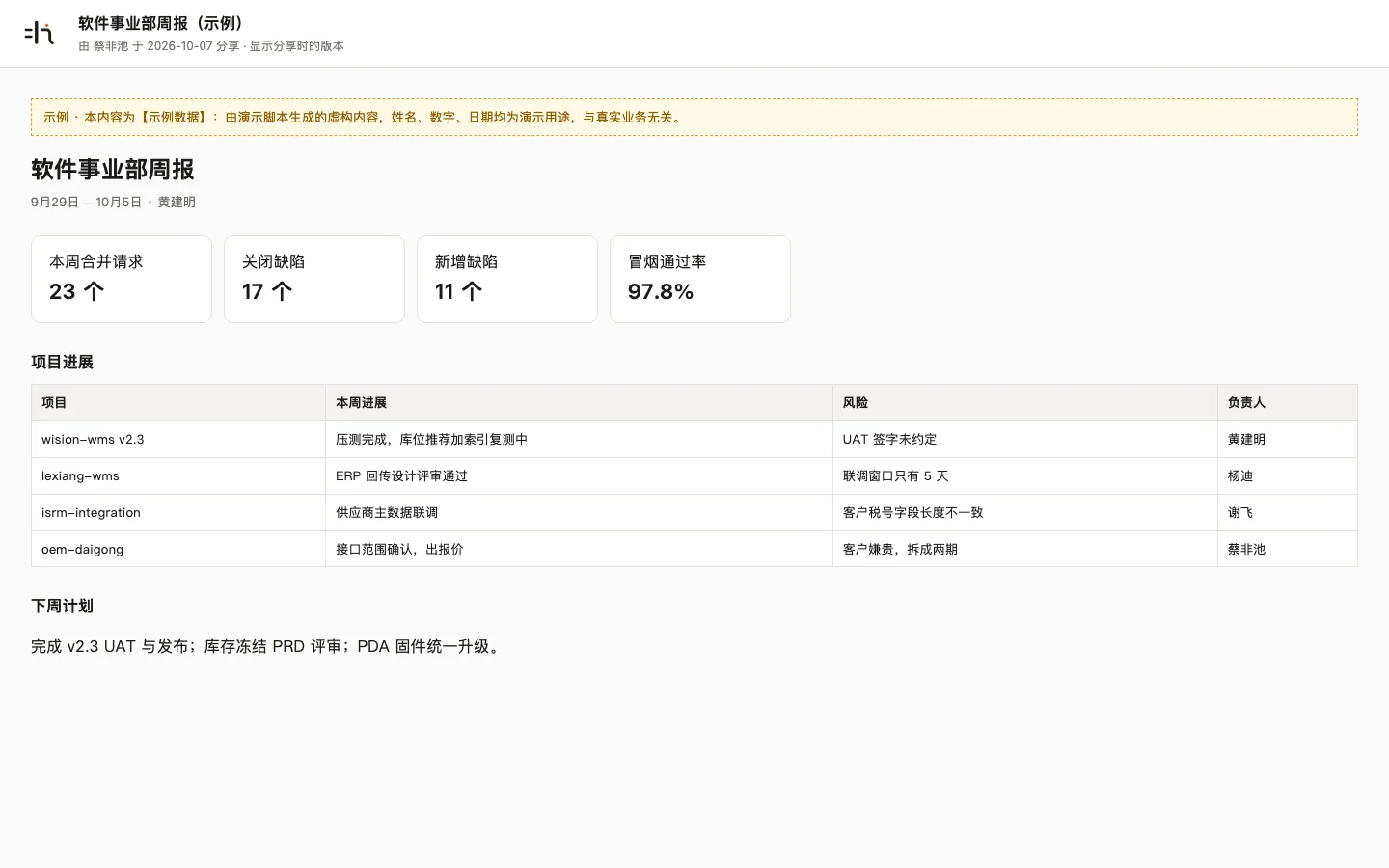Viewport: 1389px width, 868px height.
Task: Click the header title 软件事业部周报（示例）
Action: tap(163, 23)
